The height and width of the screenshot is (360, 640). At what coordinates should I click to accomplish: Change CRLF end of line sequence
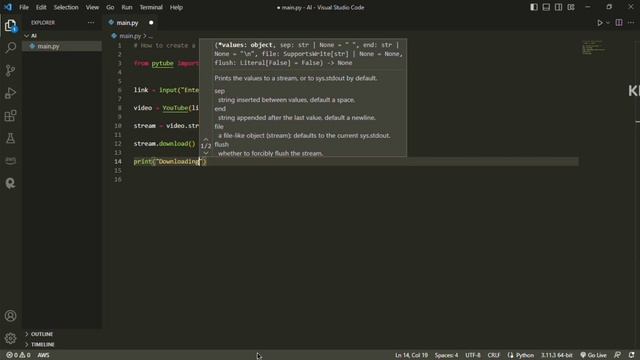493,355
